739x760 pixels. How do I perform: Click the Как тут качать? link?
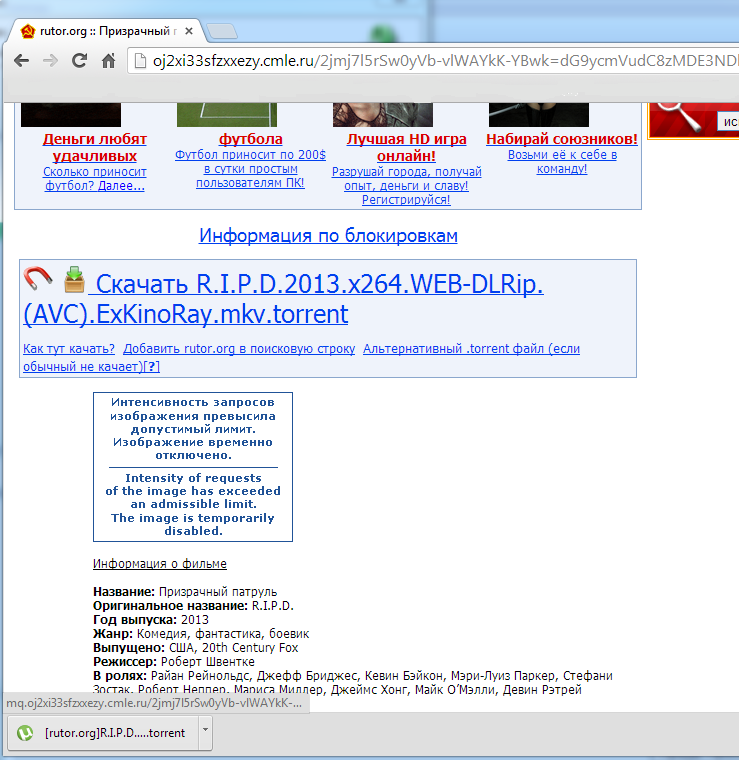(x=69, y=348)
